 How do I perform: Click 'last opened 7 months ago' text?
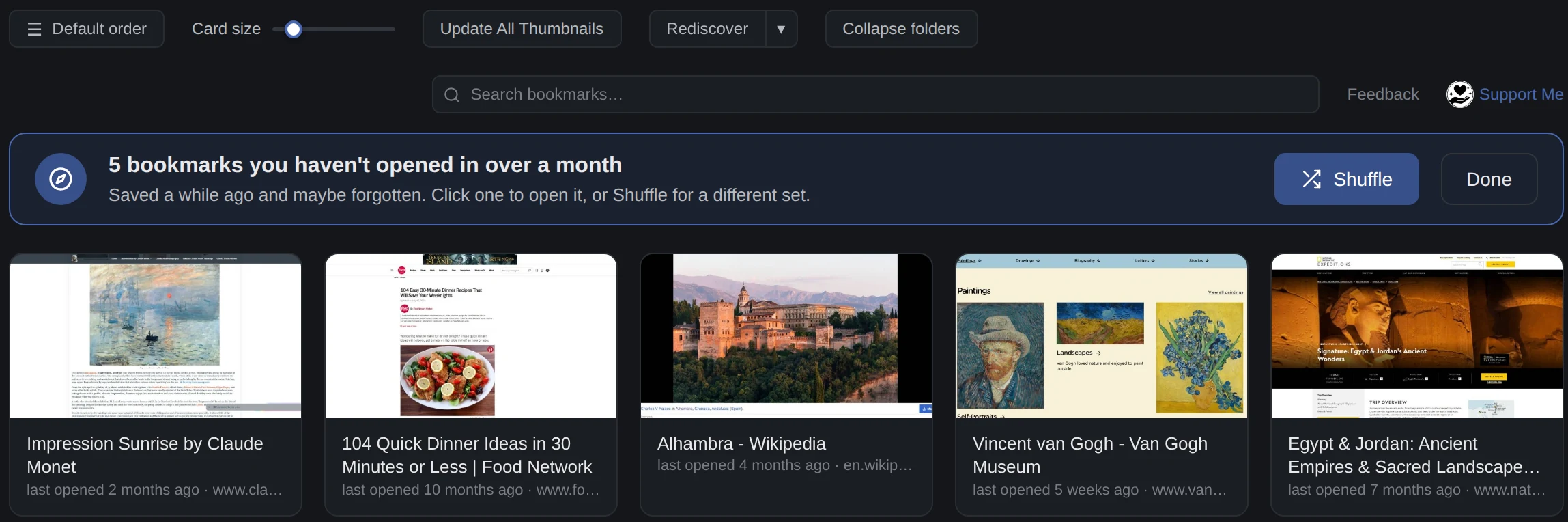tap(1374, 490)
